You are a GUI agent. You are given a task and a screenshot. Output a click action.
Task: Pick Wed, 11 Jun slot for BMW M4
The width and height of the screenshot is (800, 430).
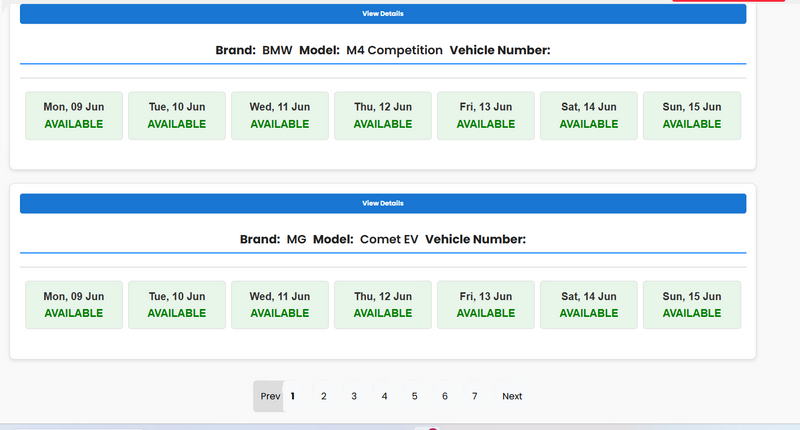(x=280, y=116)
